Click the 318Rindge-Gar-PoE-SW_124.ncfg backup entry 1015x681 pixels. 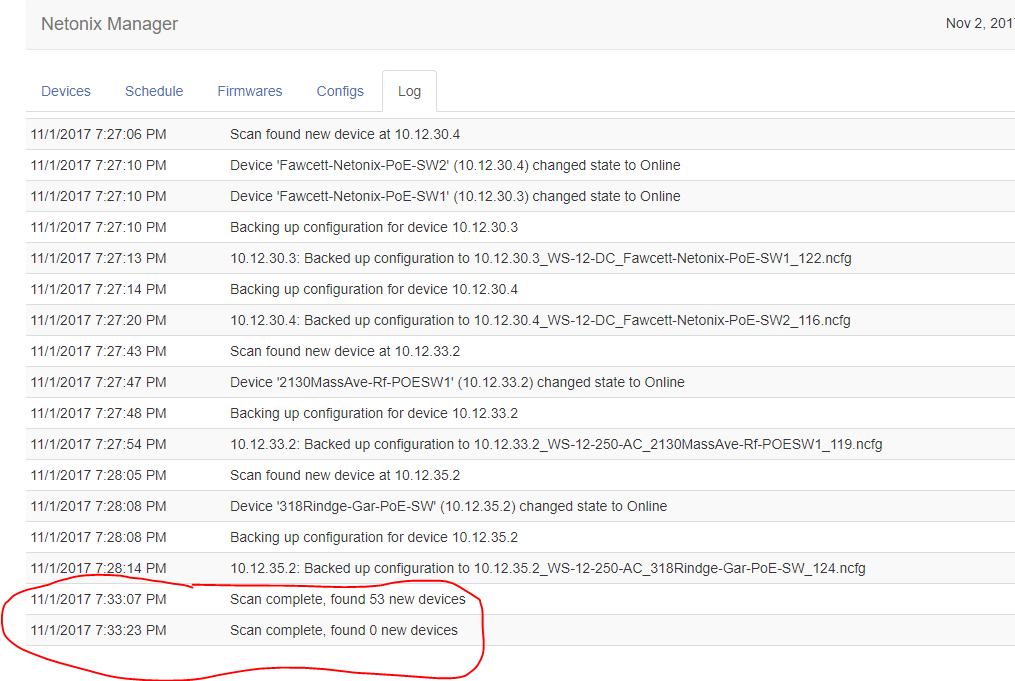[547, 568]
